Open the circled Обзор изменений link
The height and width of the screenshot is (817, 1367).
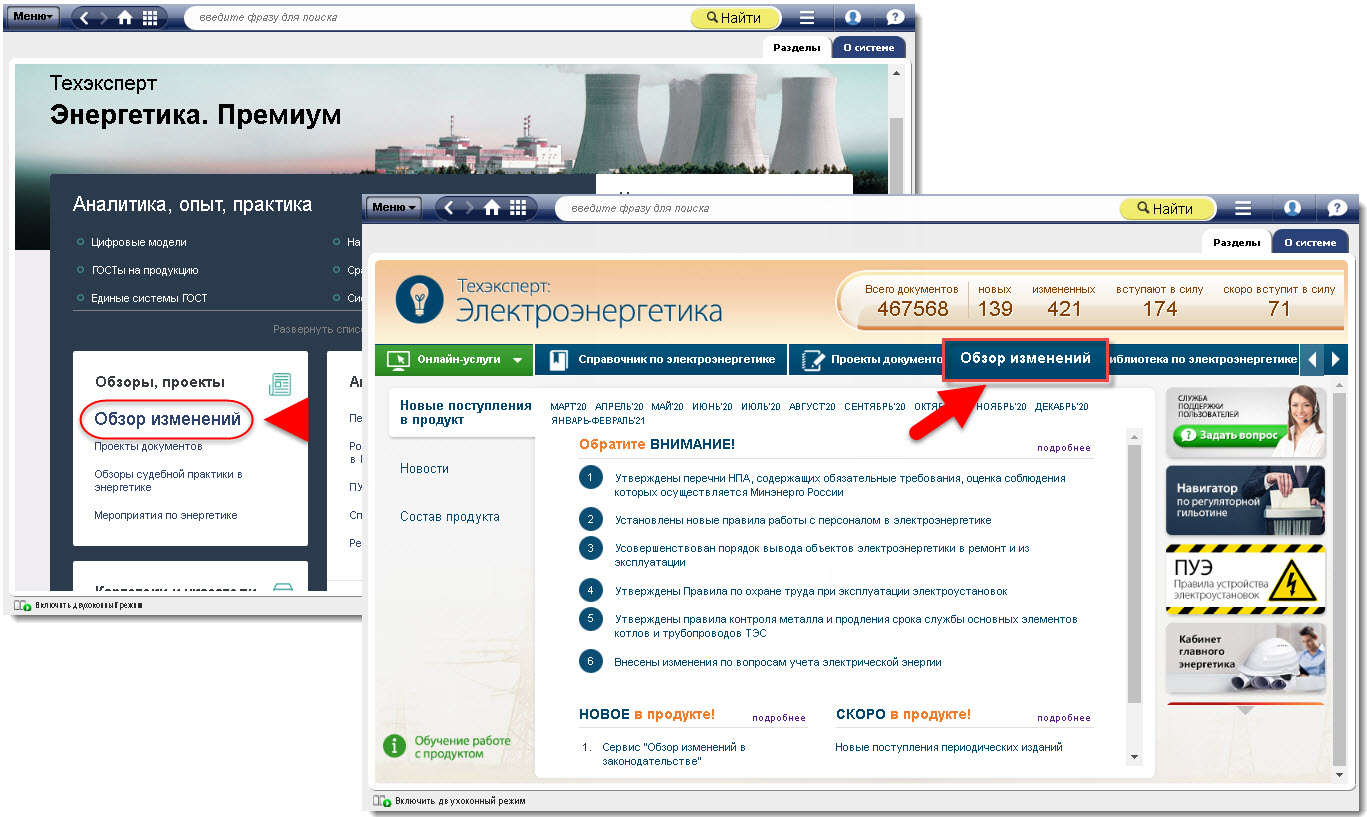point(167,420)
